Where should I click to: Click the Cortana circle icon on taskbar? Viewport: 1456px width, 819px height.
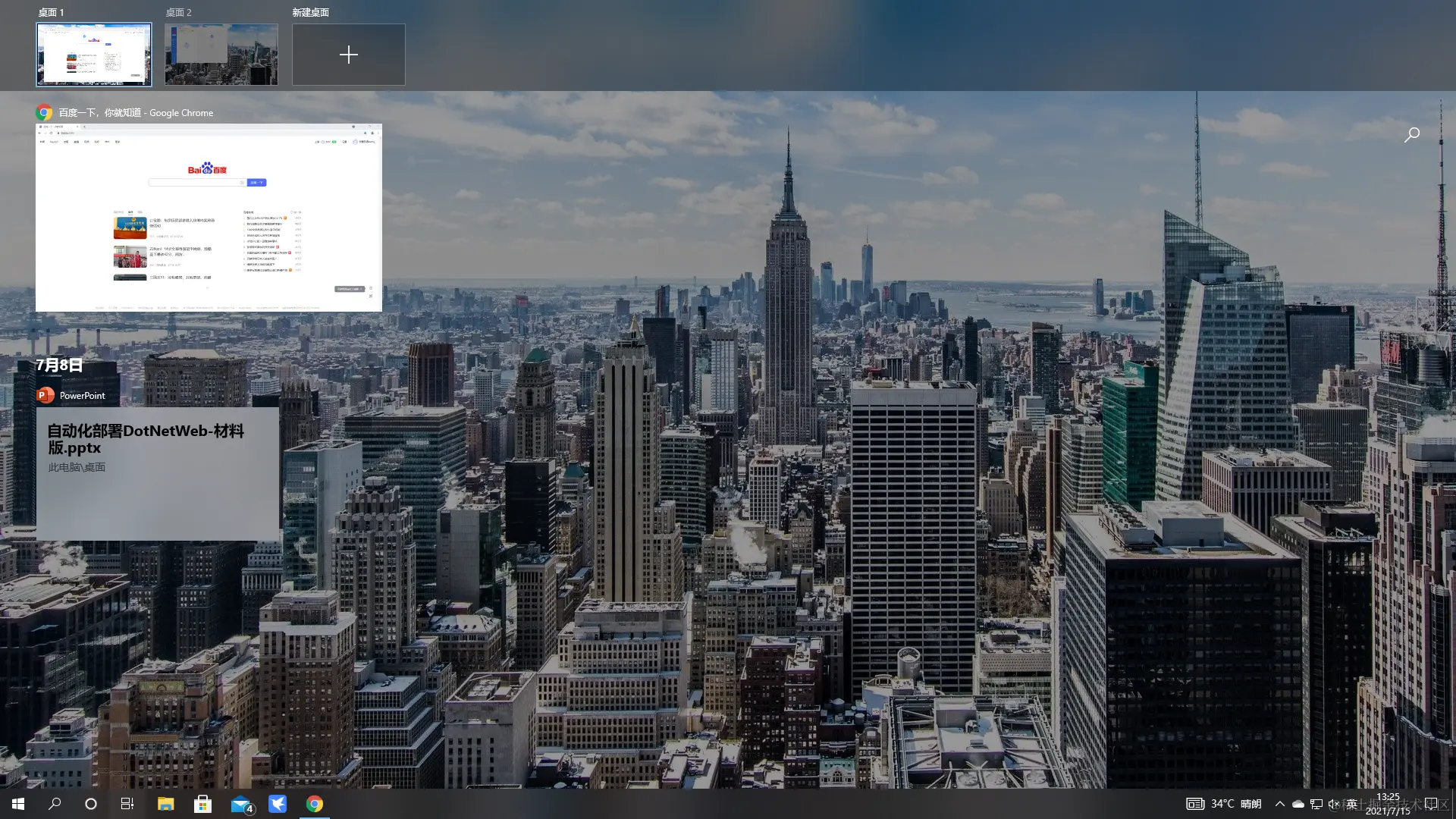pos(90,803)
